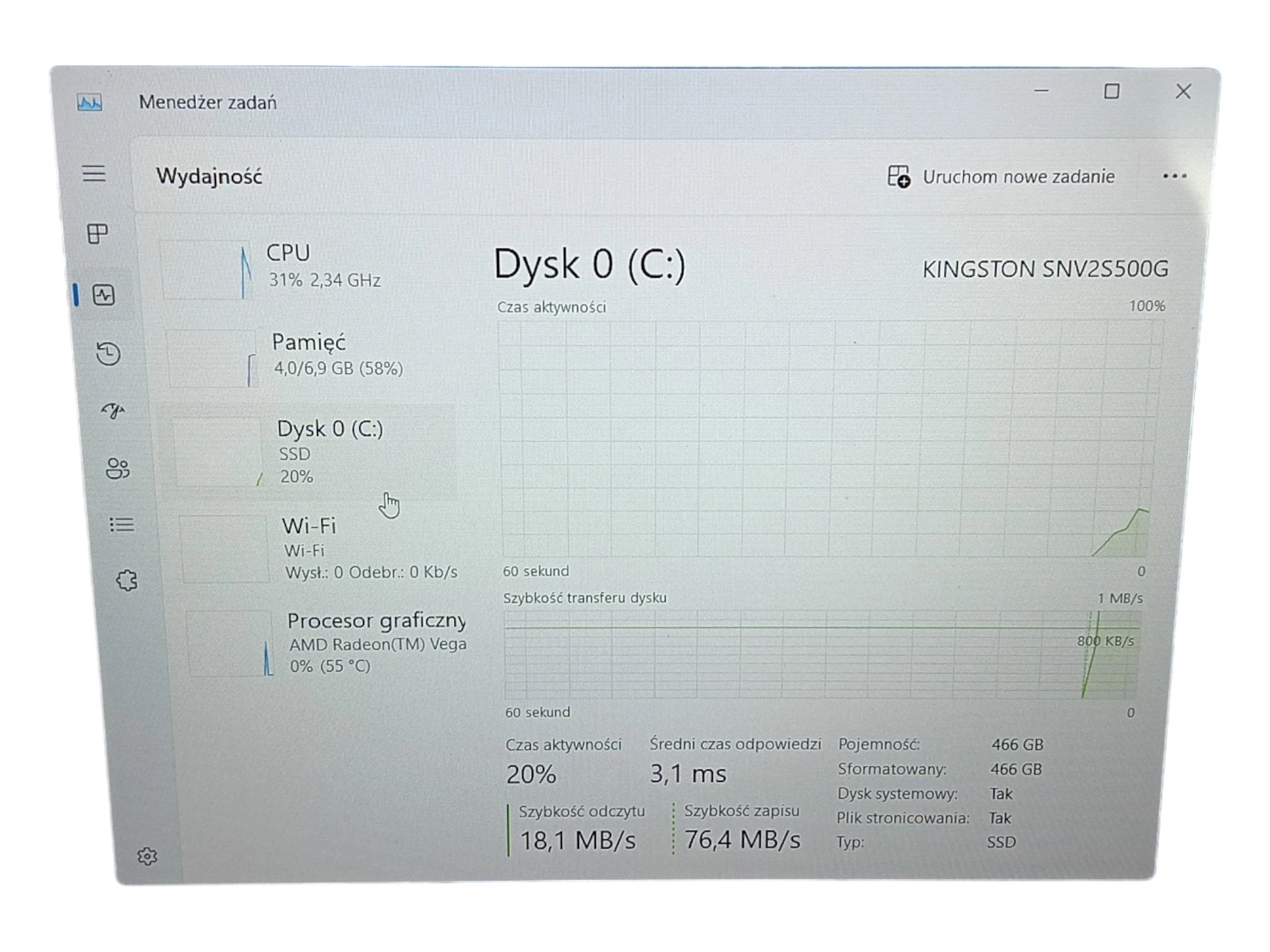1270x952 pixels.
Task: Open the hamburger navigation menu
Action: click(x=94, y=173)
